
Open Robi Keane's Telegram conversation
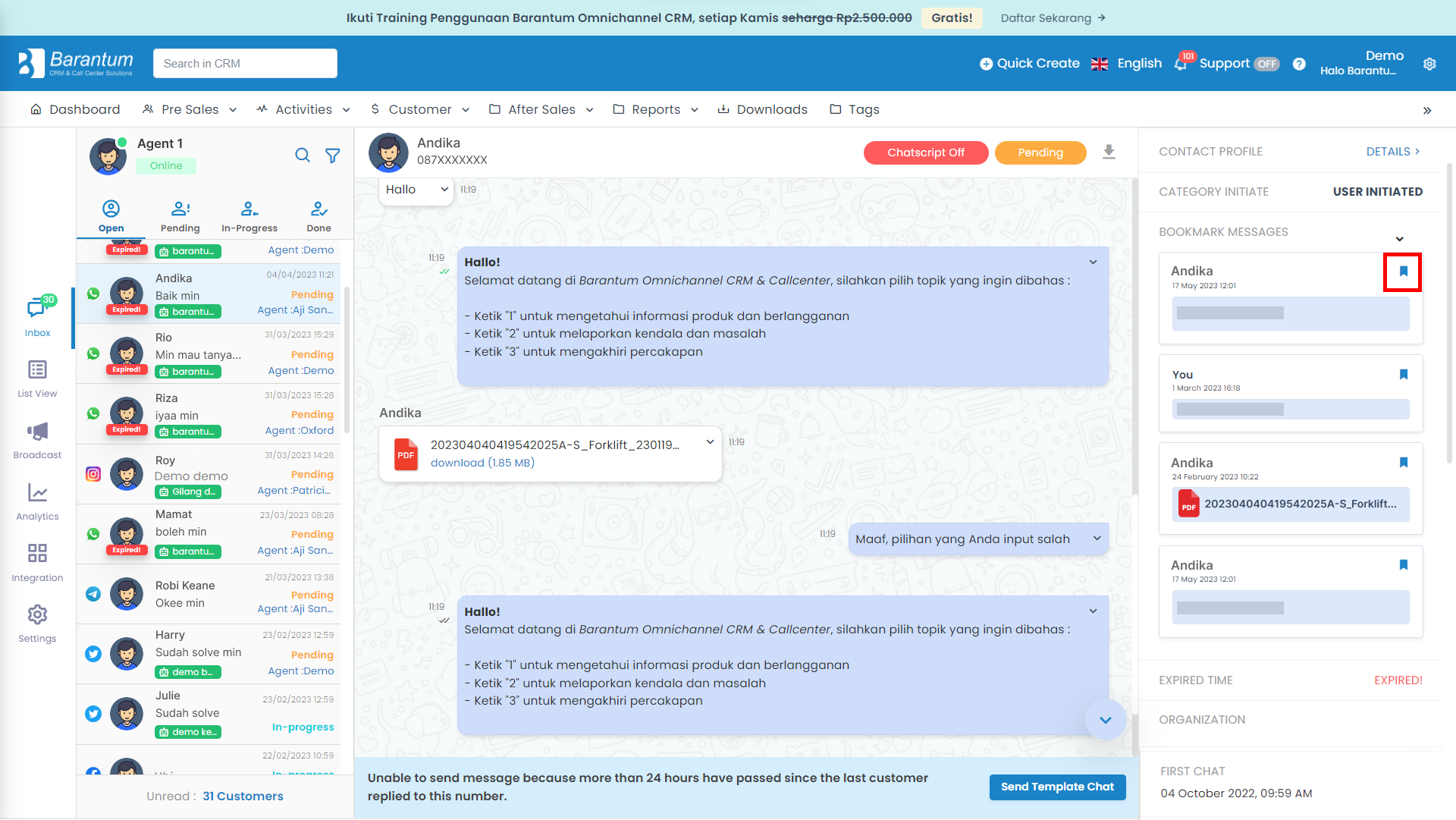pyautogui.click(x=209, y=595)
